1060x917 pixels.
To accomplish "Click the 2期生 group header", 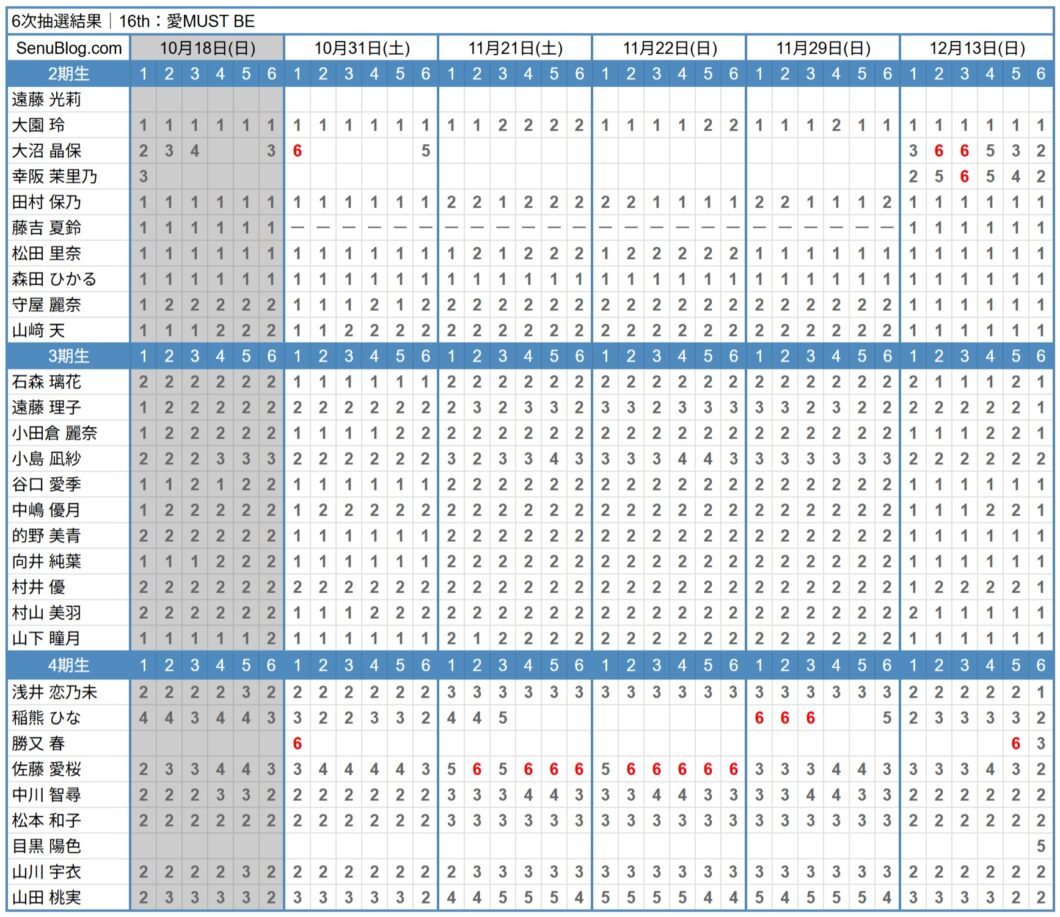I will [x=68, y=74].
